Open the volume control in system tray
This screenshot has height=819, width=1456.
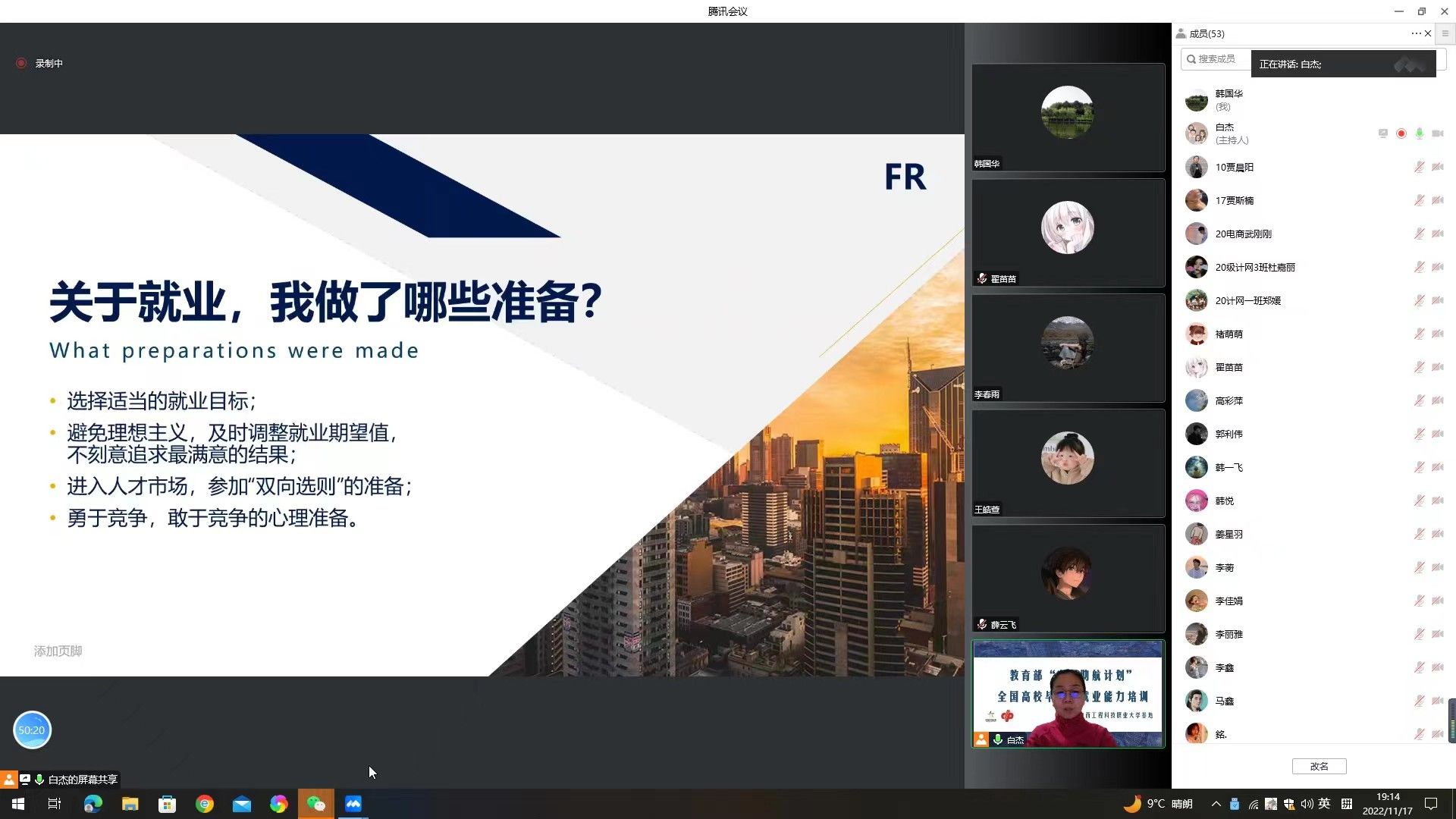(x=1307, y=804)
